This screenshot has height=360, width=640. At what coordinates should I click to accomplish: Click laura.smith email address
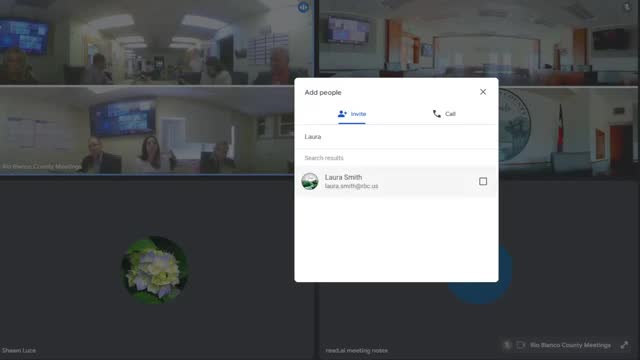pyautogui.click(x=351, y=186)
